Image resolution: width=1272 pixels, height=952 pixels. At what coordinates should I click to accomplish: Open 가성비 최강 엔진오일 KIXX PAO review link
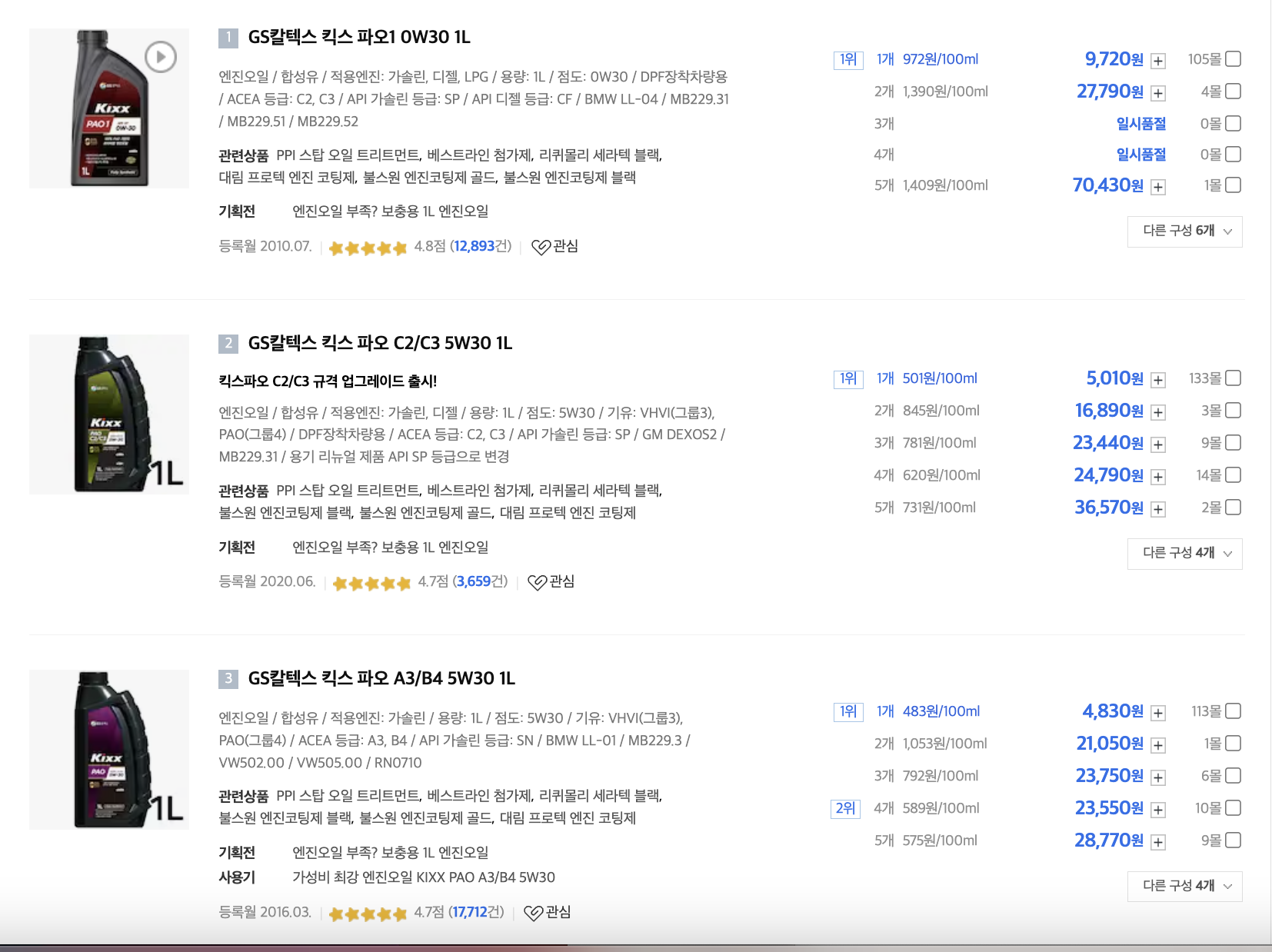[x=424, y=877]
